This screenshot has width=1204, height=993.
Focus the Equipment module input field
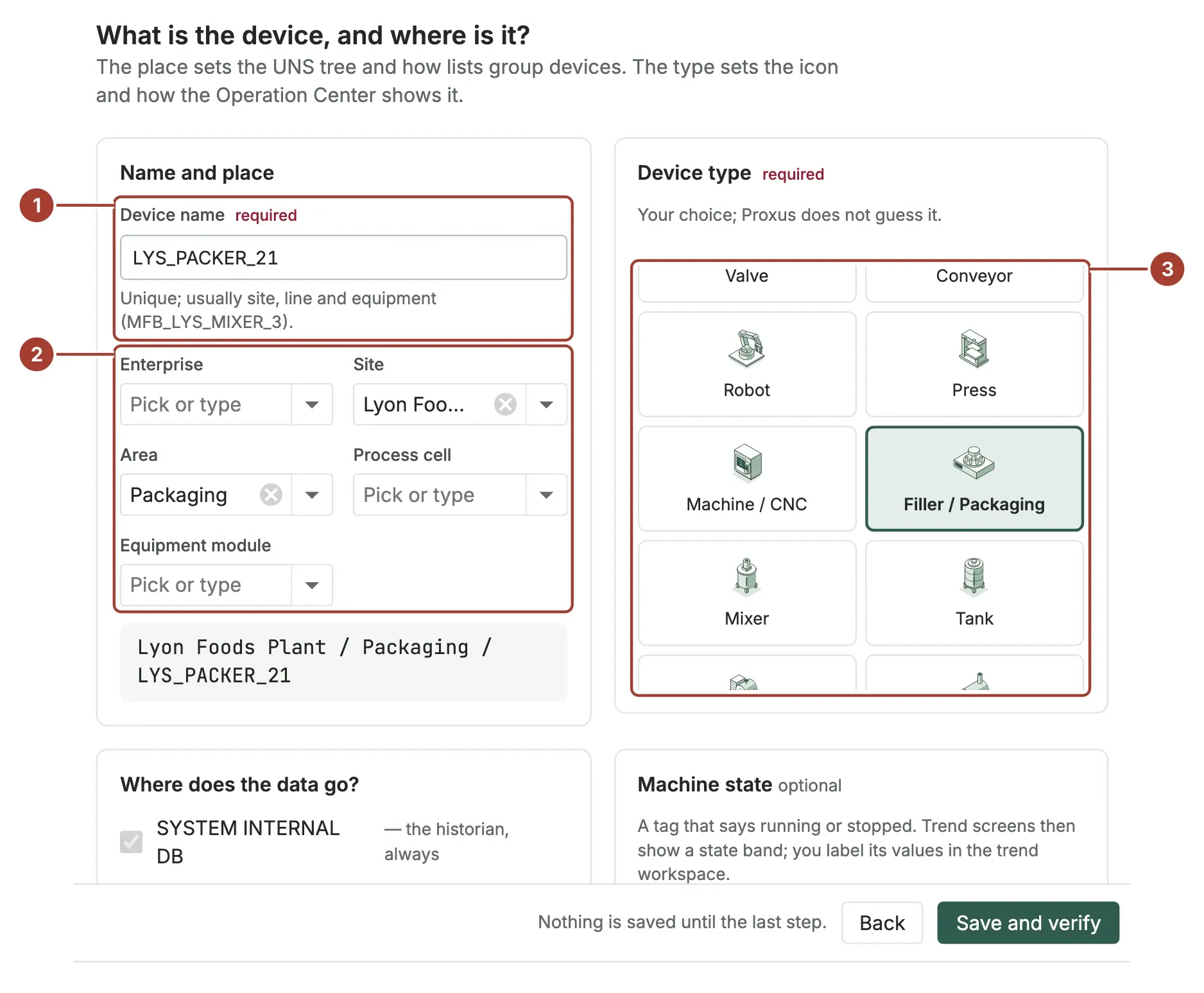(206, 585)
